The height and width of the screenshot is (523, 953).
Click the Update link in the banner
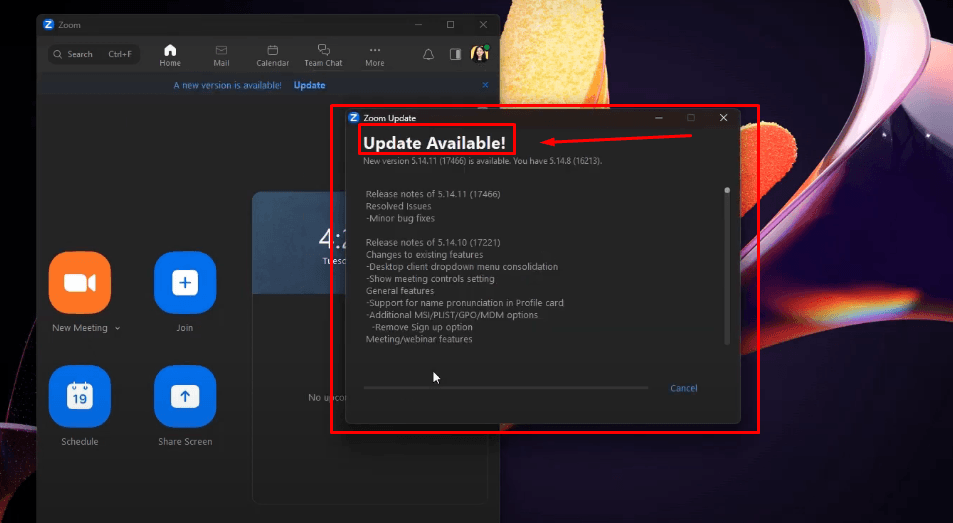[x=309, y=85]
